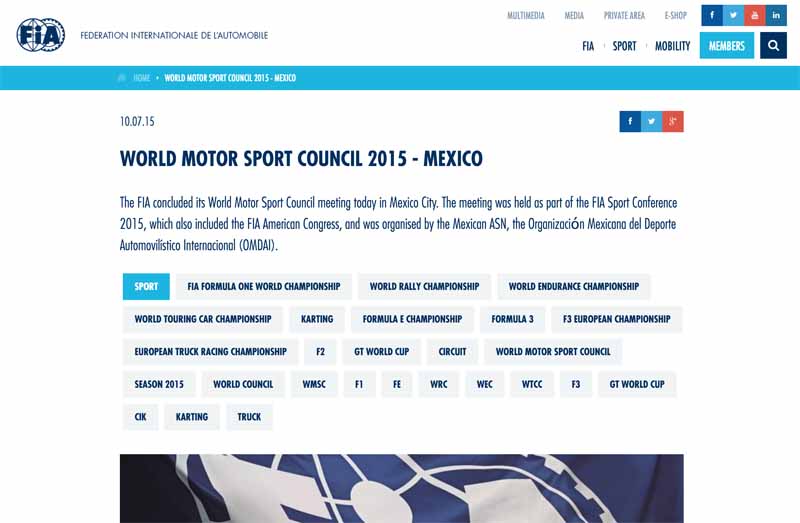Screen dimensions: 800x523
Task: Select GT World Cup tag after F3
Action: click(x=637, y=384)
